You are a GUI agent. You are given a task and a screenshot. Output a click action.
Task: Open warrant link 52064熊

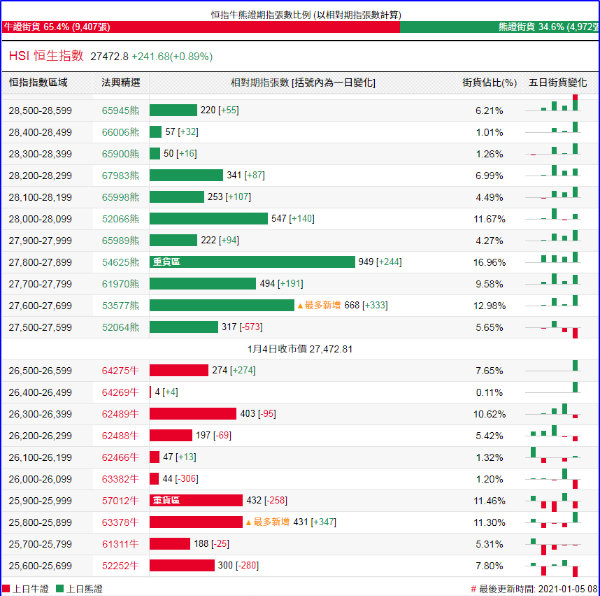tap(120, 327)
